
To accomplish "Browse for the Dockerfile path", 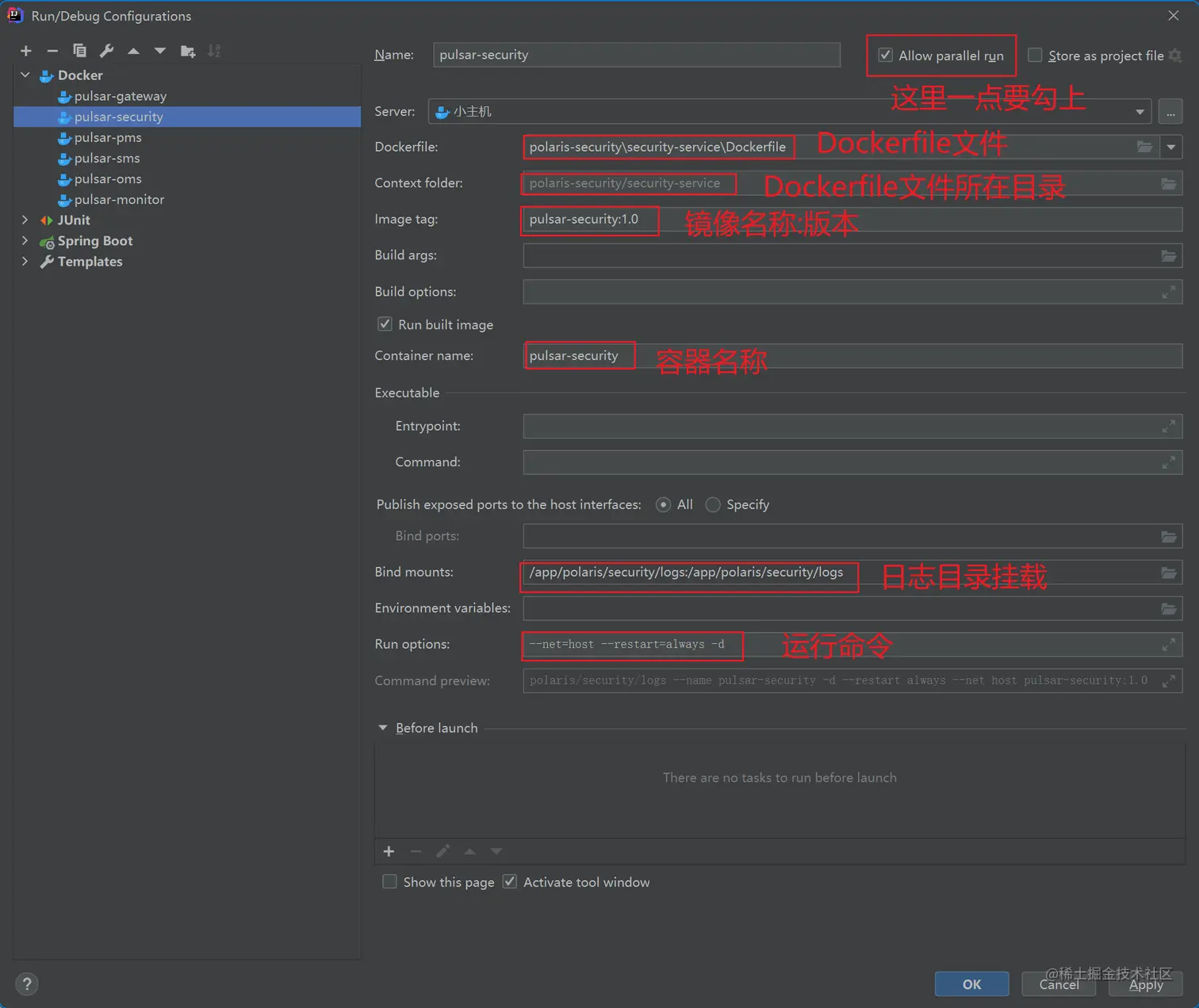I will pyautogui.click(x=1144, y=147).
